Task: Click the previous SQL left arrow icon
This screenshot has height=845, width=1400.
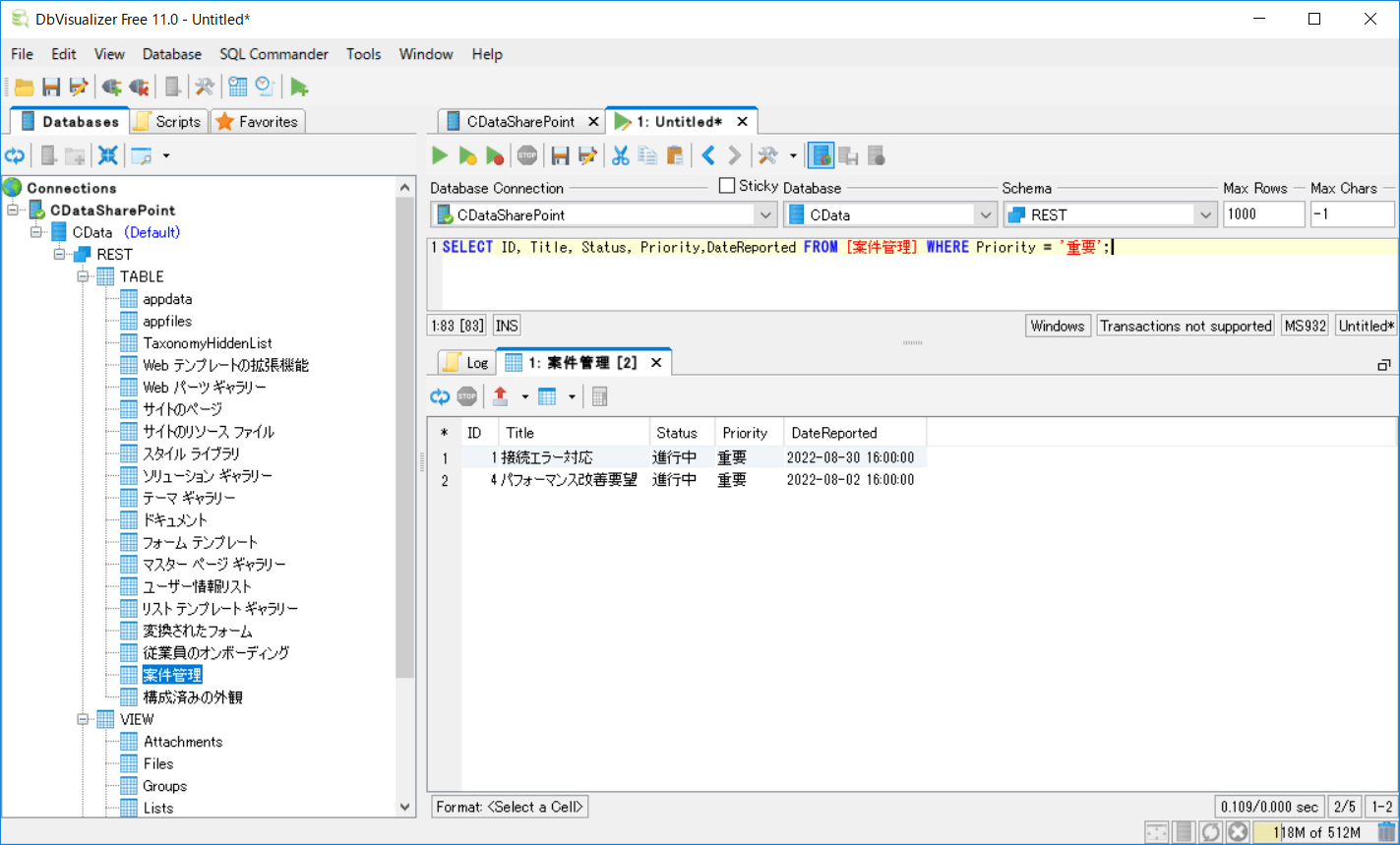Action: click(707, 155)
